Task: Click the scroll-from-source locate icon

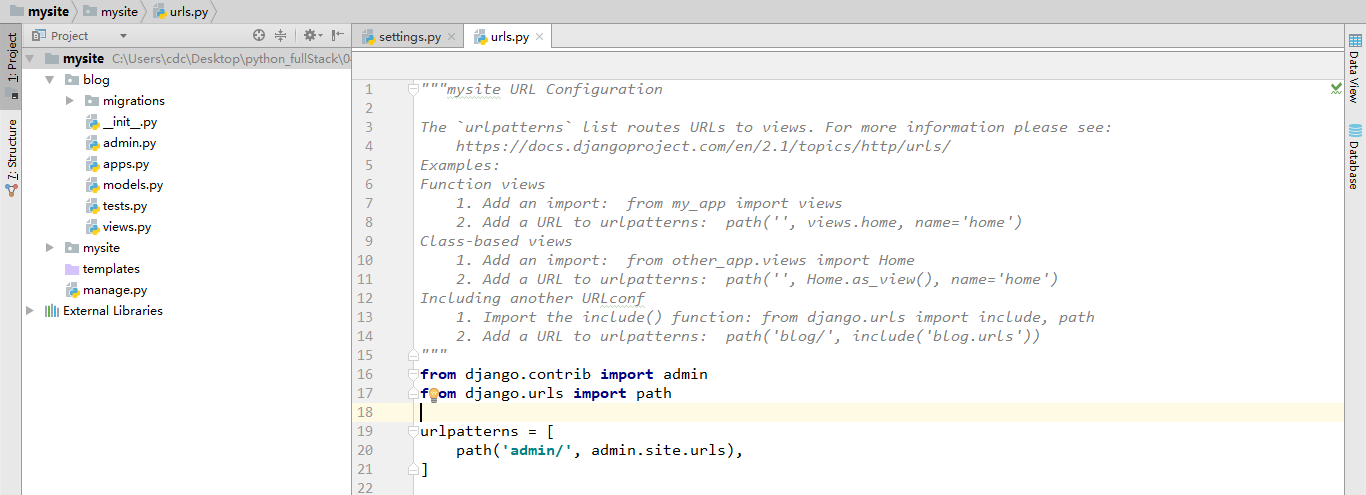Action: click(x=259, y=36)
